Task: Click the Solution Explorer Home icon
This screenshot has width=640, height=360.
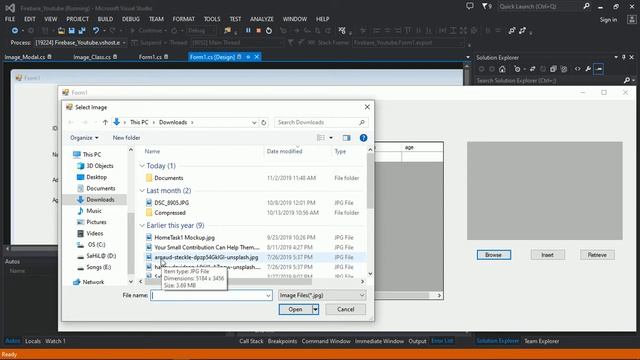Action: (x=502, y=69)
